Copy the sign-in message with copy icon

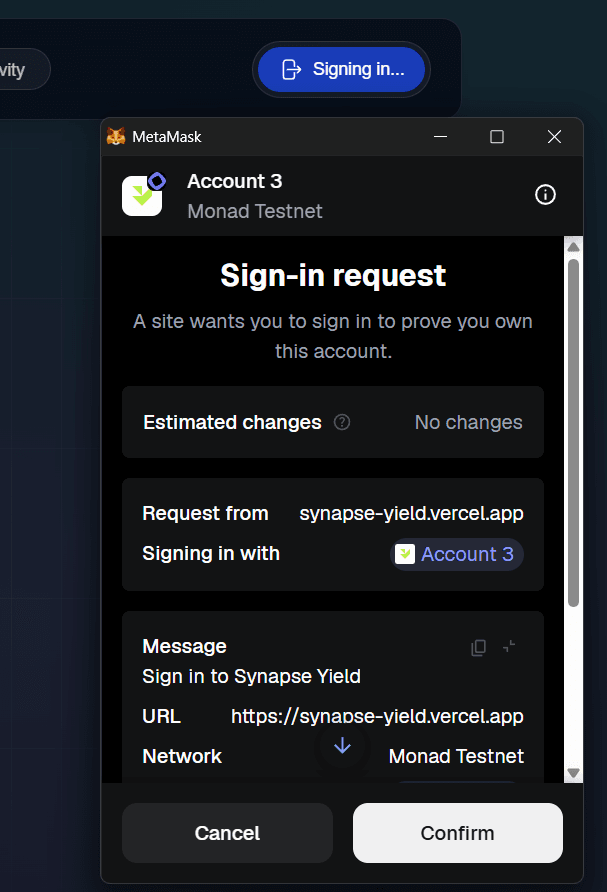[x=479, y=647]
